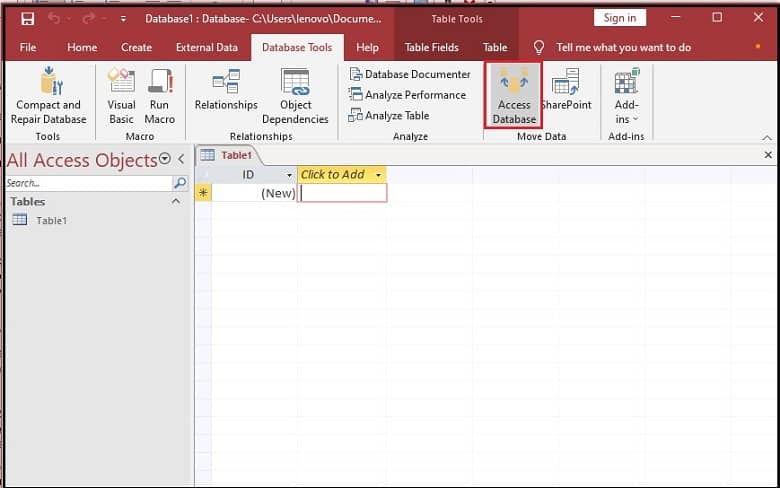
Task: Switch to the Home ribbon tab
Action: click(x=82, y=47)
